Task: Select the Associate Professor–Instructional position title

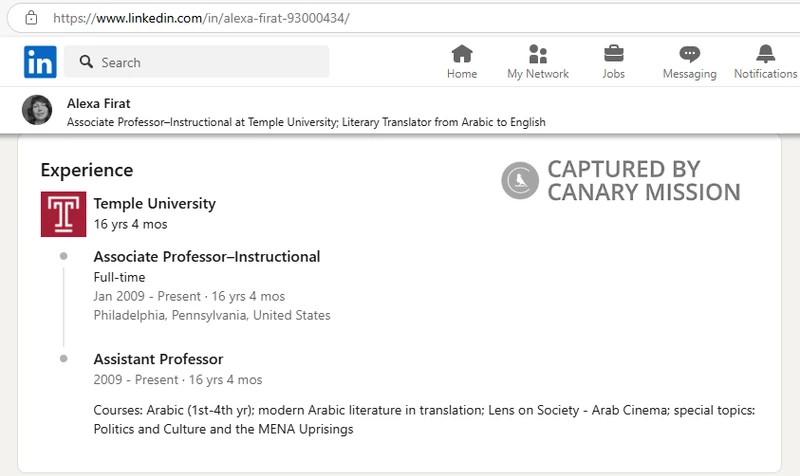Action: [207, 257]
